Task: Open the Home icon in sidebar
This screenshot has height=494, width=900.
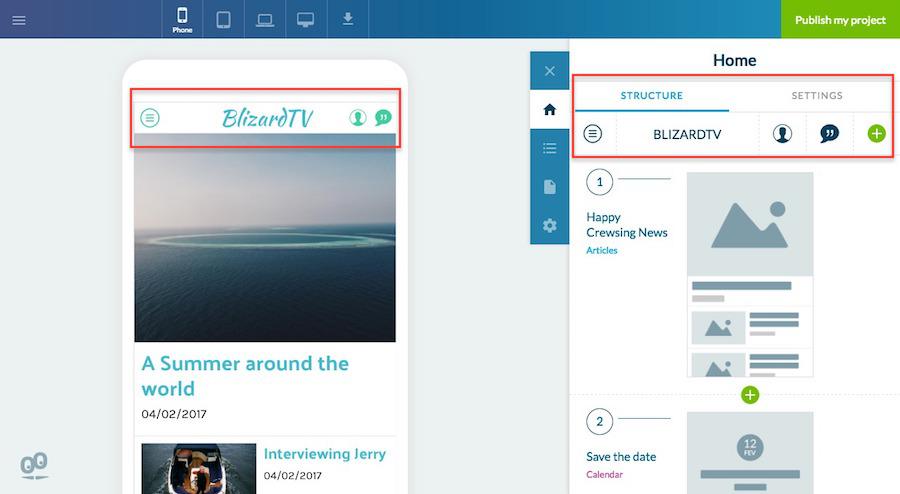Action: (549, 110)
